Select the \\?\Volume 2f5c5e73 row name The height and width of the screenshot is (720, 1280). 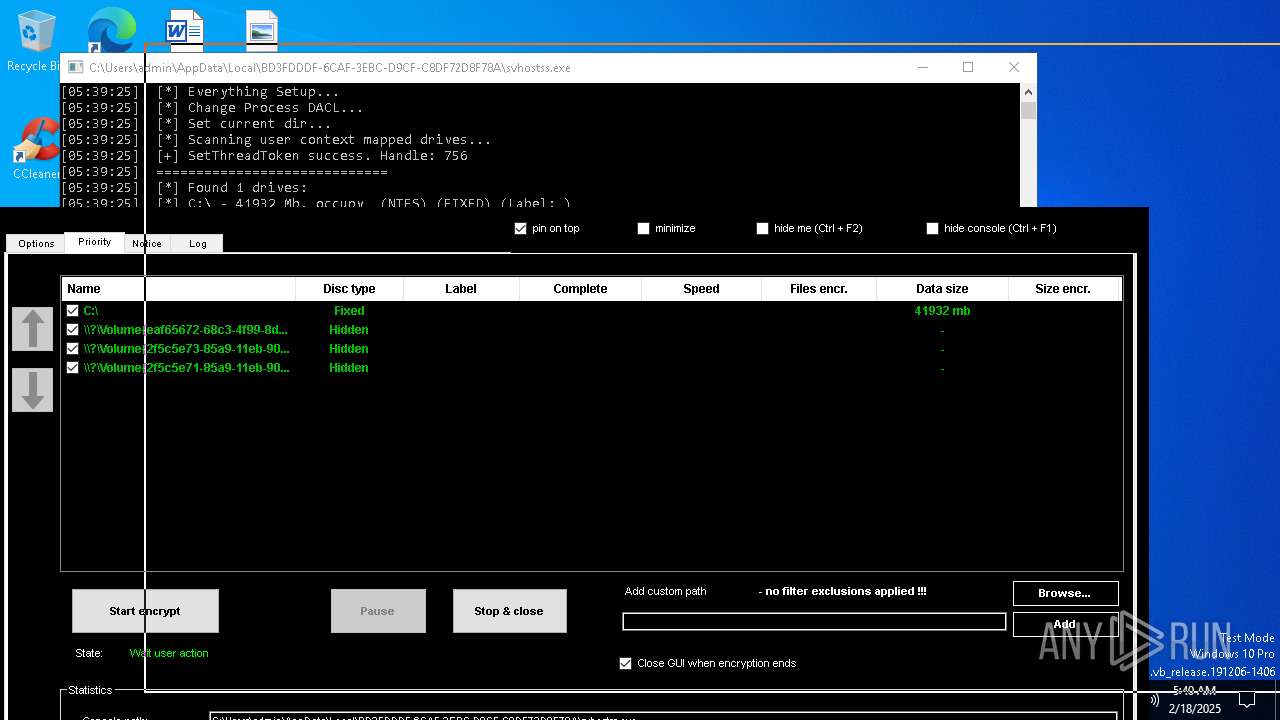pyautogui.click(x=186, y=349)
